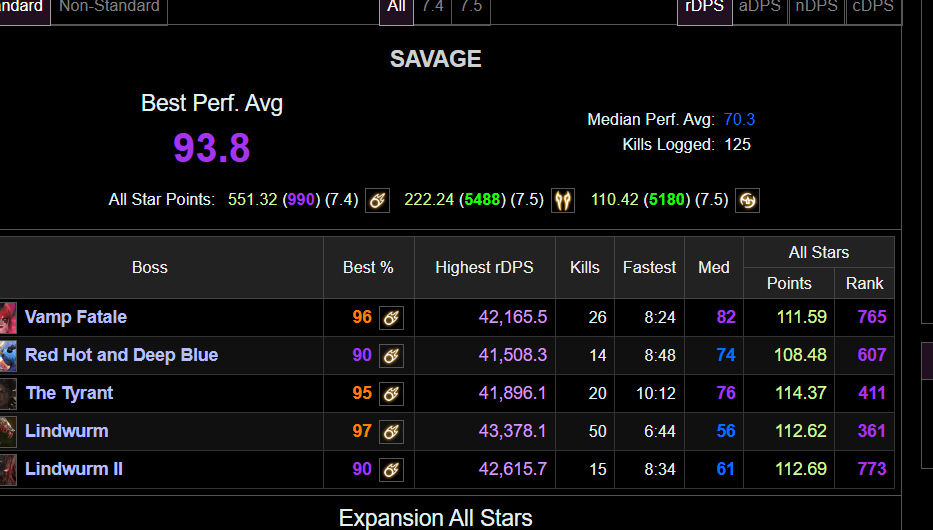Click the All Stars rank 411

pyautogui.click(x=872, y=393)
